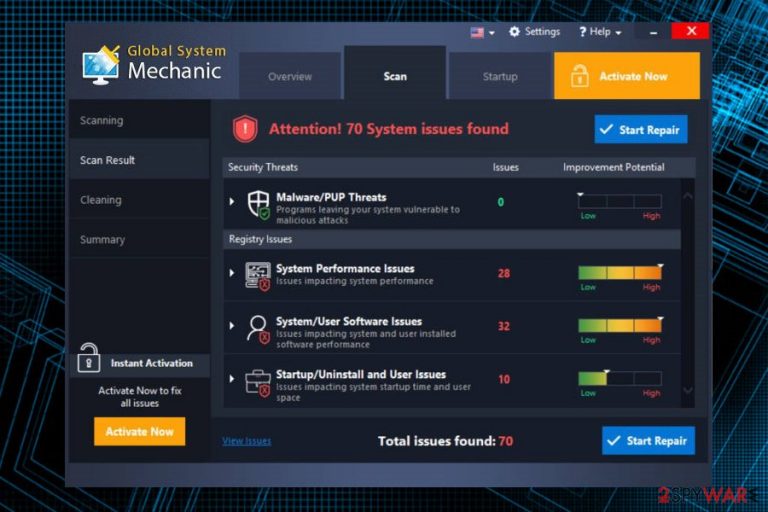Minimize the Global System Mechanic window

[x=653, y=32]
